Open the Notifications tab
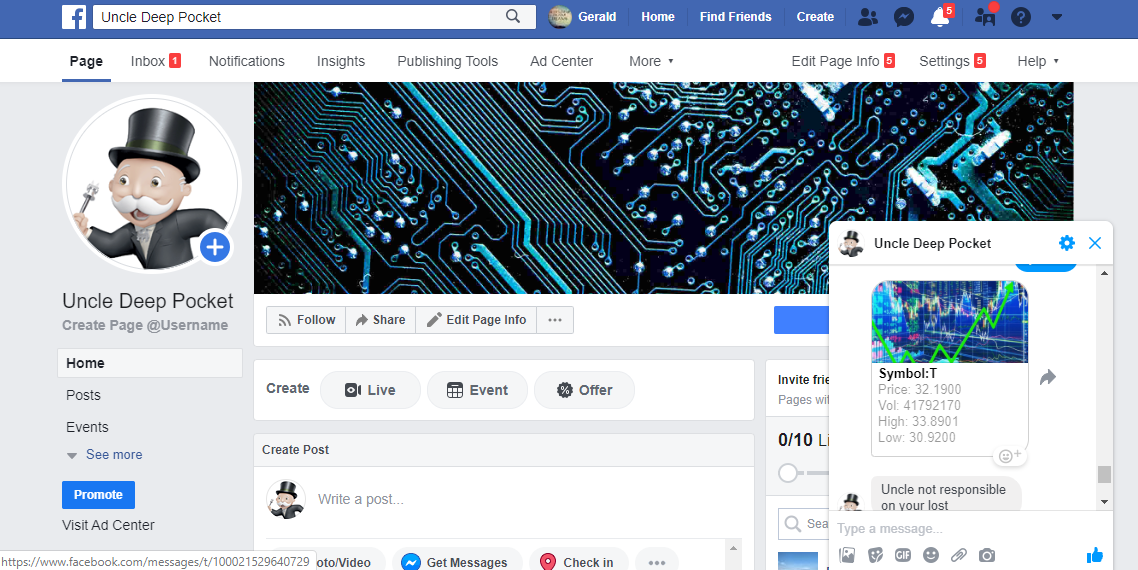The image size is (1138, 570). pyautogui.click(x=247, y=61)
